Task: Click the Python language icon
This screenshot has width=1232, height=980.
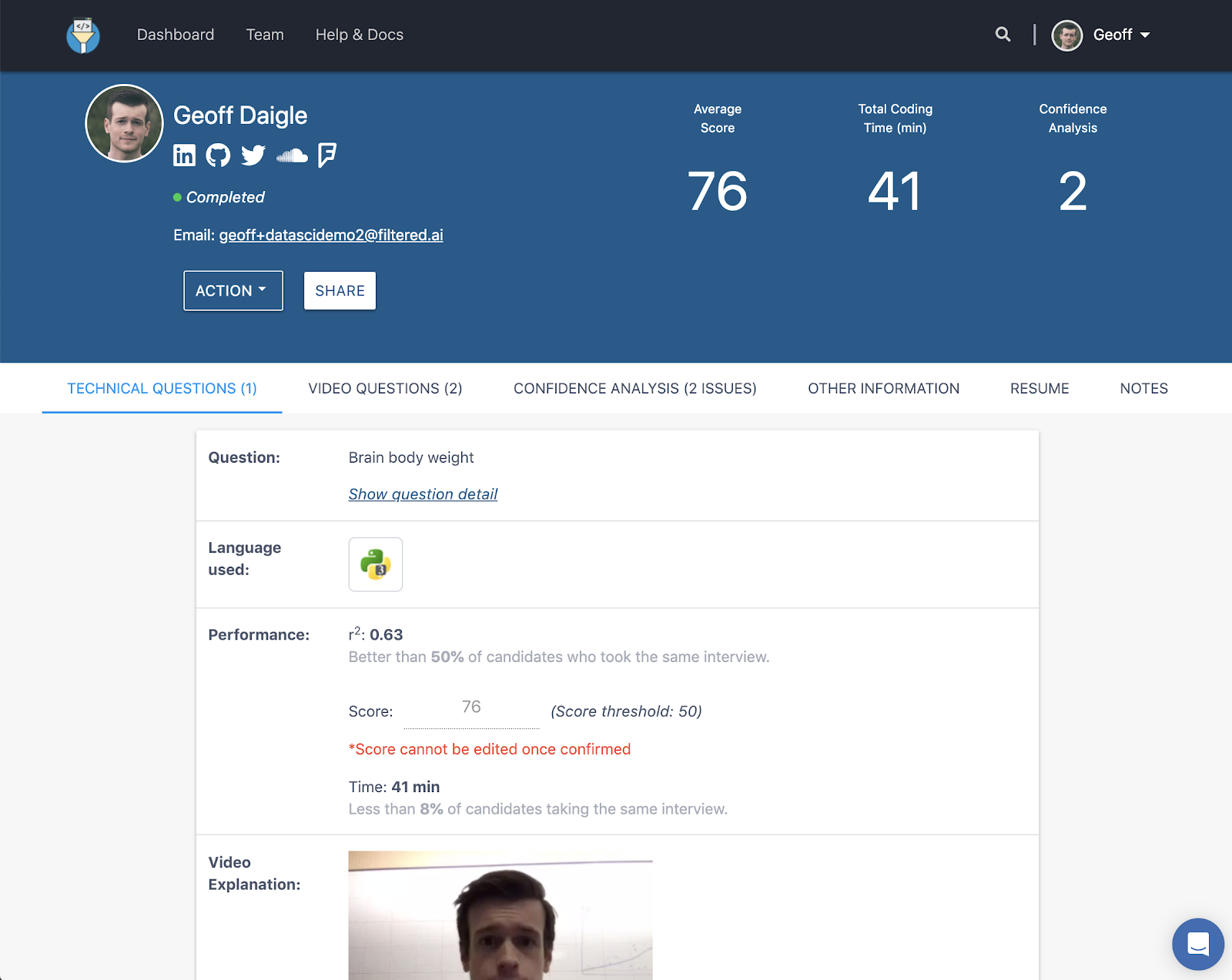Action: coord(376,564)
